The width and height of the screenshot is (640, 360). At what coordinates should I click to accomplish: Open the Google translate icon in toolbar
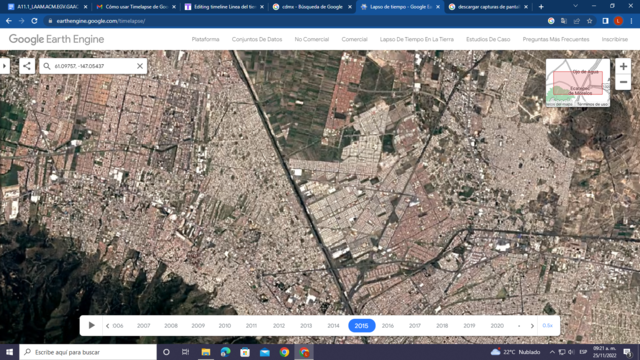click(x=564, y=21)
